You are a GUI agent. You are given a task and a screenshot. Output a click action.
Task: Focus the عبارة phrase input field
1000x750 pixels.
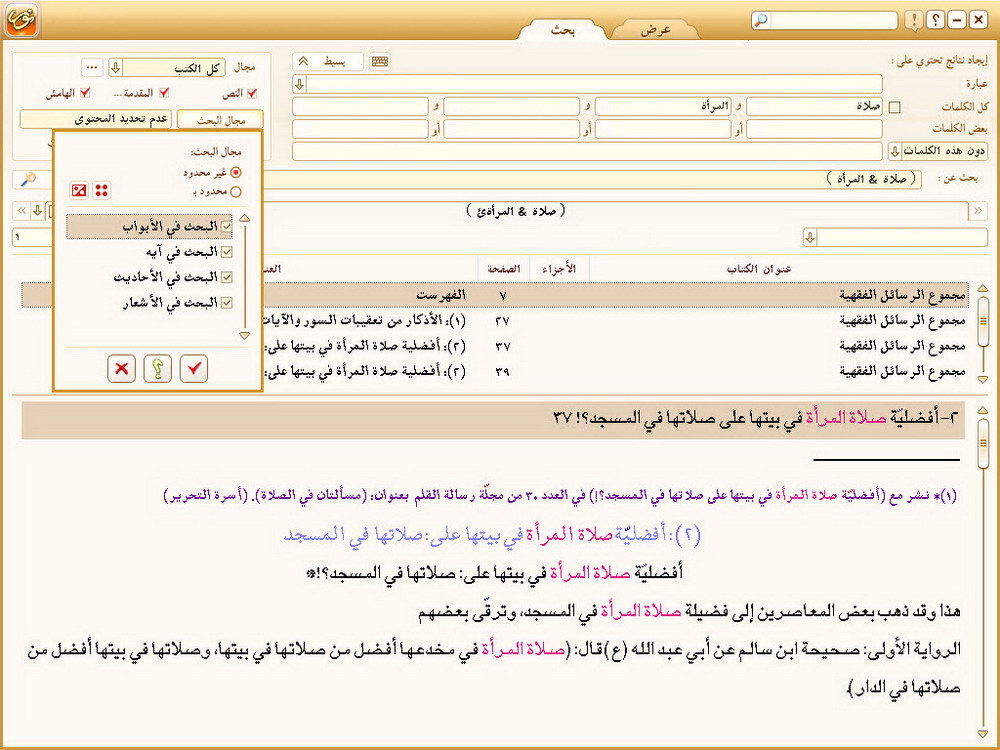594,84
